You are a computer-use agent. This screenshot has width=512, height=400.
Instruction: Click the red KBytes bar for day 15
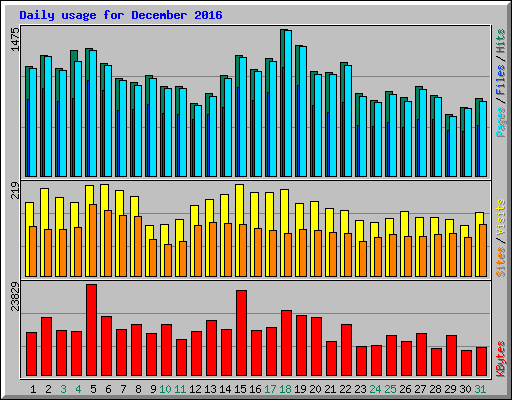[242, 333]
